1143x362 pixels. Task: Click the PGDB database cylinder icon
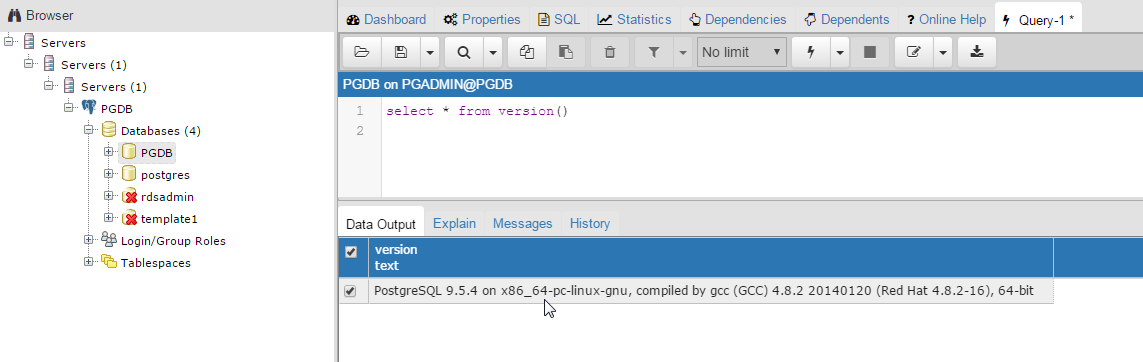[x=128, y=152]
